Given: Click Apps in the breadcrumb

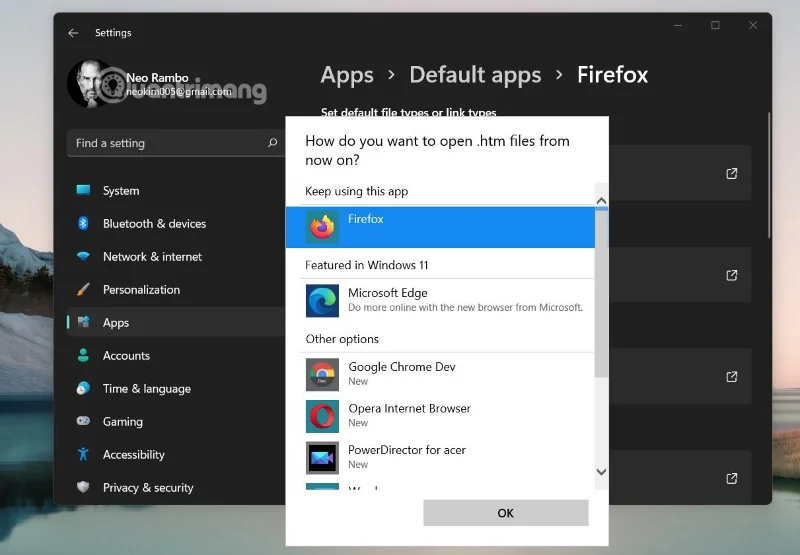Looking at the screenshot, I should click(347, 75).
